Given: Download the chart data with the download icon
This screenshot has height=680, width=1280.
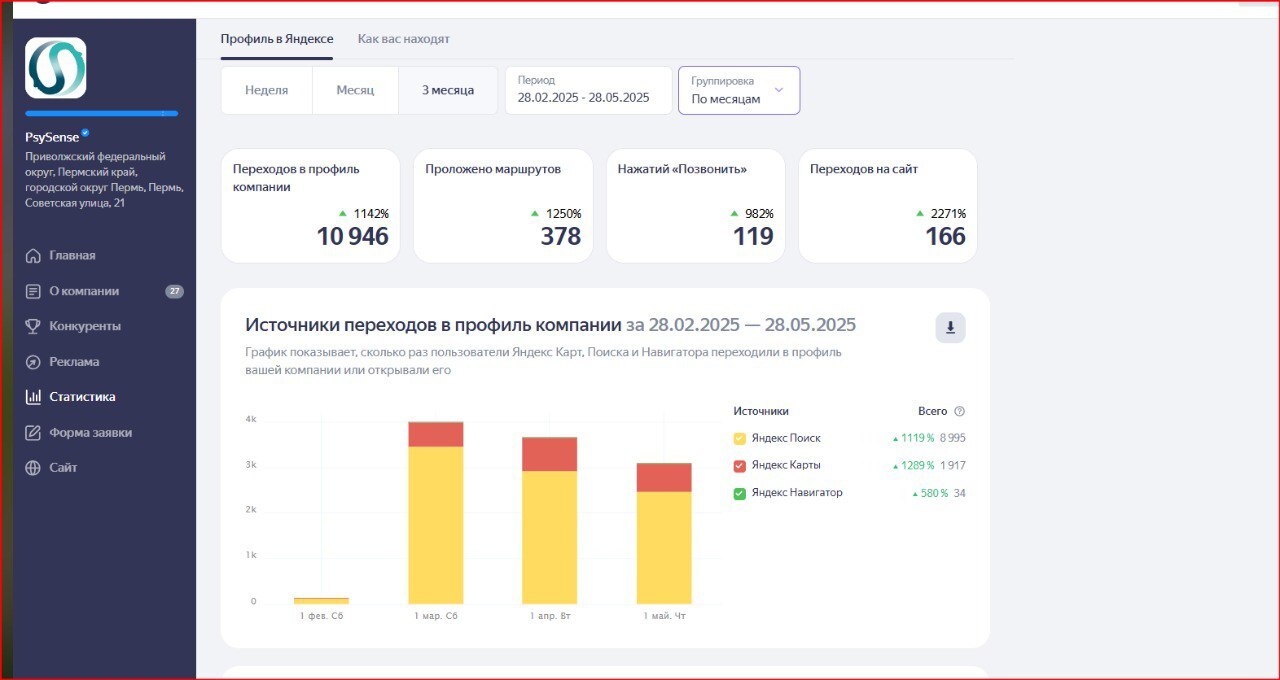Looking at the screenshot, I should [950, 327].
